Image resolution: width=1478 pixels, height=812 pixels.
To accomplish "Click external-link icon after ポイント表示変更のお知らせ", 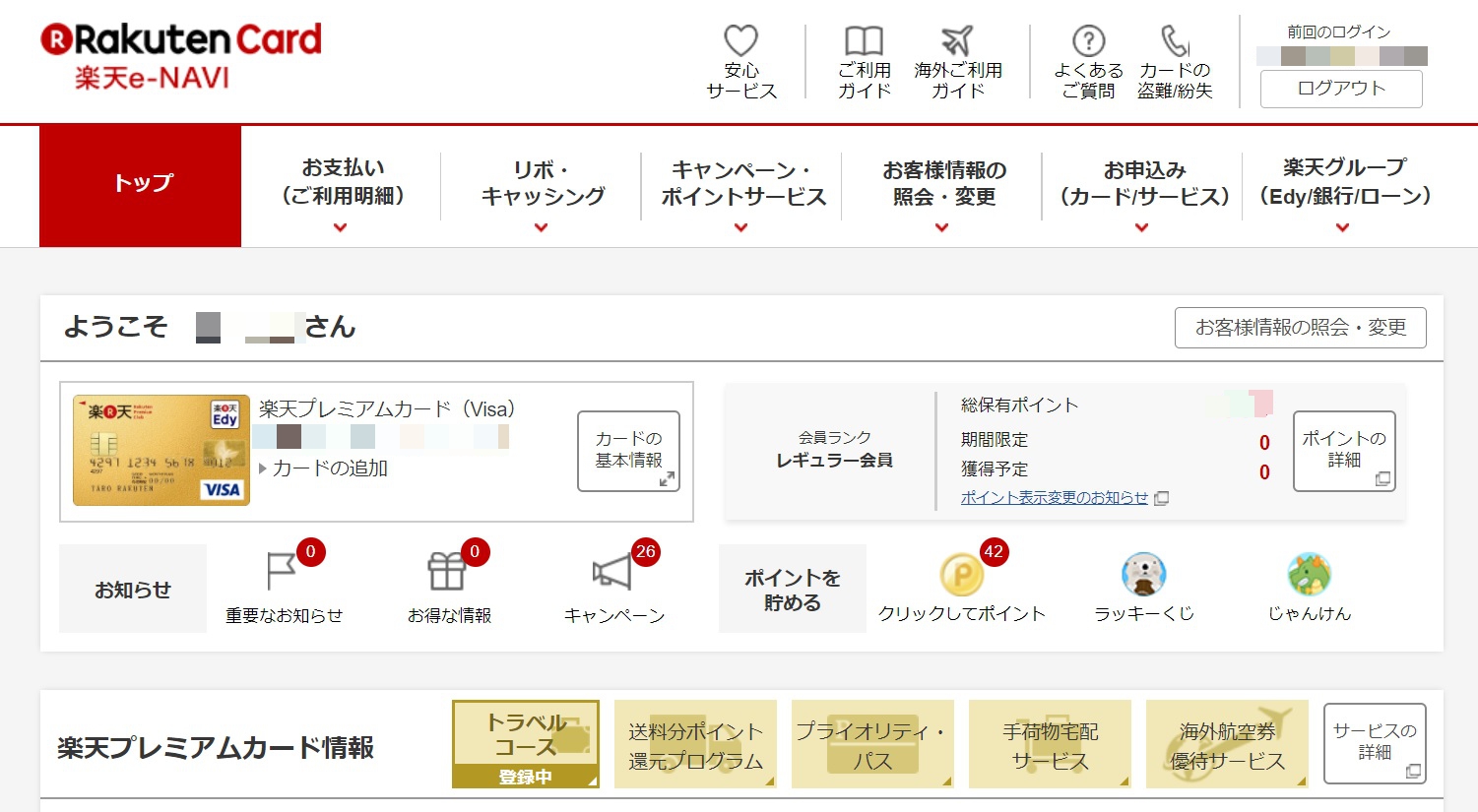I will tap(1161, 498).
